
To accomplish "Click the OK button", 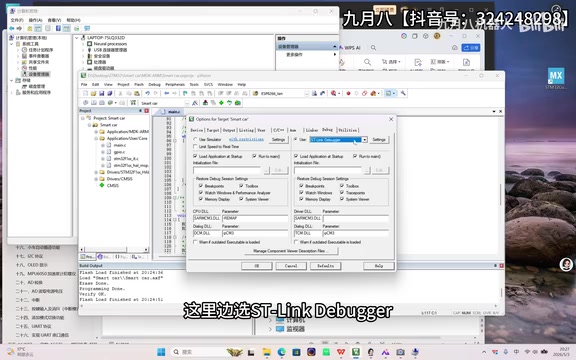I will coord(257,266).
